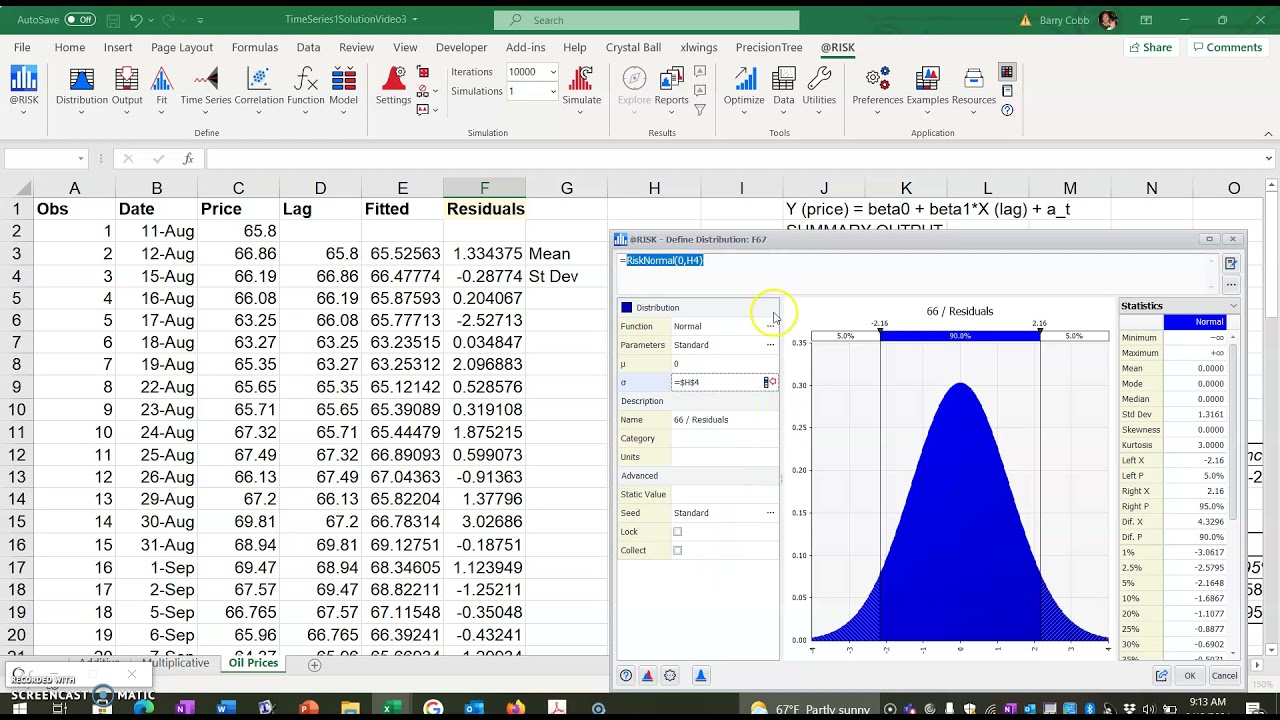Toggle AutoSave switch off/on
The width and height of the screenshot is (1280, 720).
[80, 20]
